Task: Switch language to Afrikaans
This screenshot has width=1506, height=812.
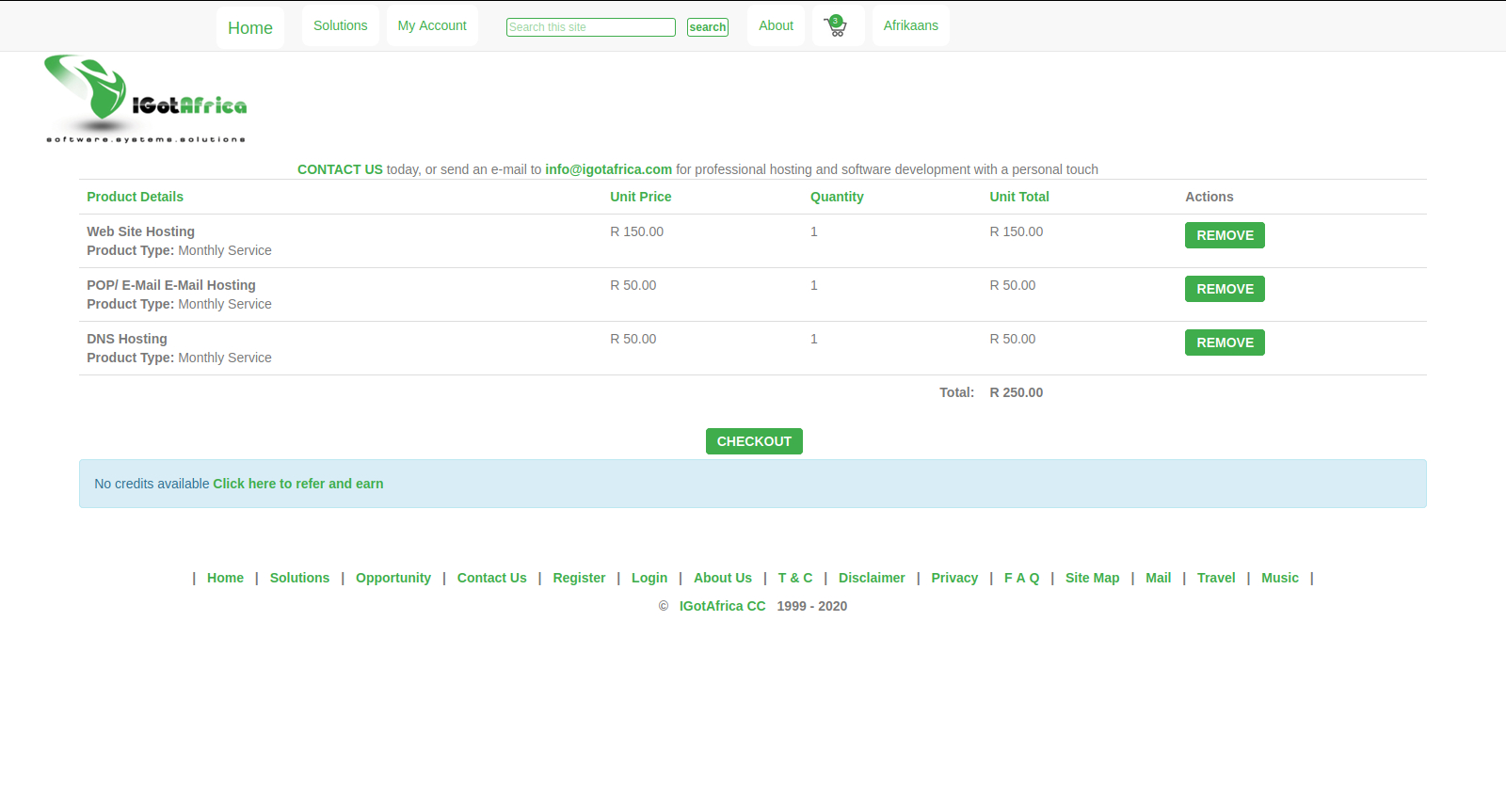Action: click(910, 25)
